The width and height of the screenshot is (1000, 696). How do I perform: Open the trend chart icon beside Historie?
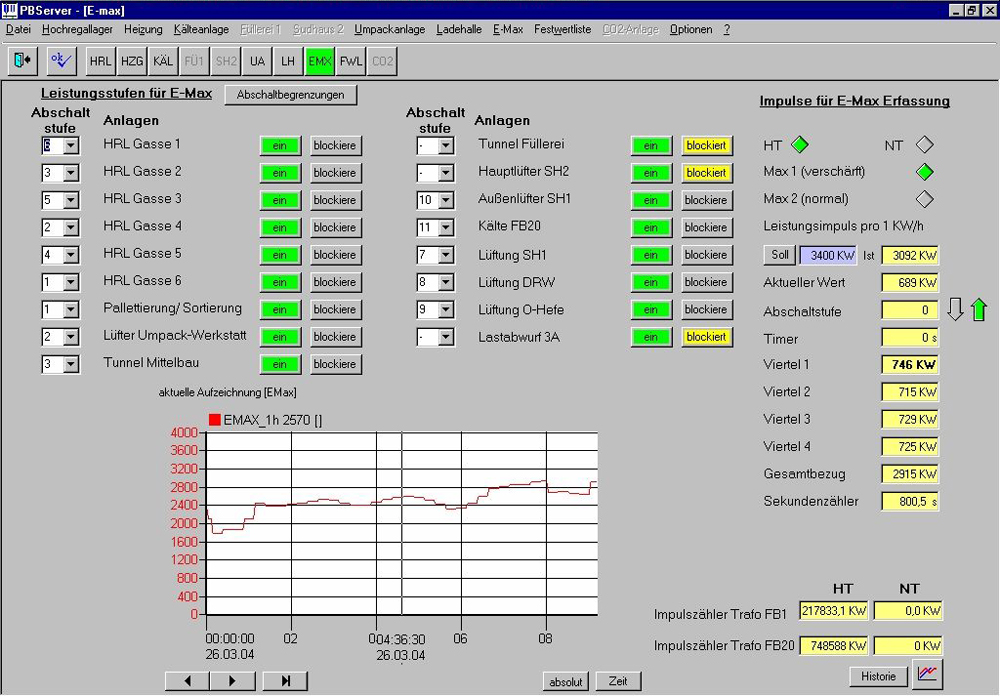927,675
